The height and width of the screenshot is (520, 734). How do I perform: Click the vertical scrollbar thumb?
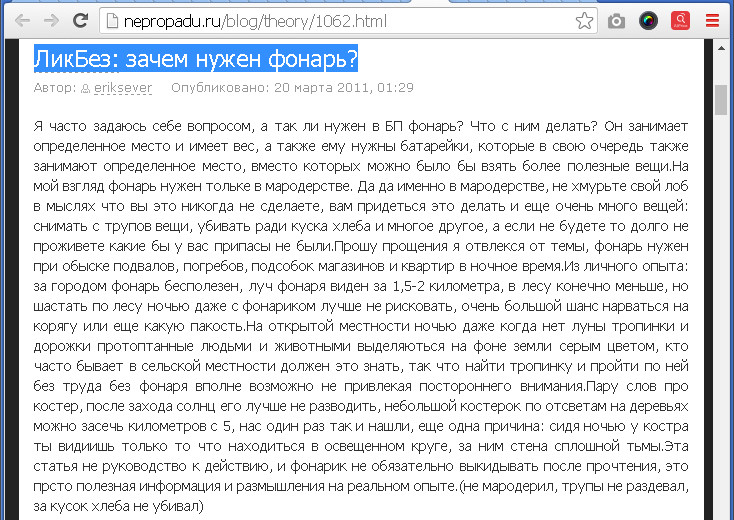coord(721,100)
